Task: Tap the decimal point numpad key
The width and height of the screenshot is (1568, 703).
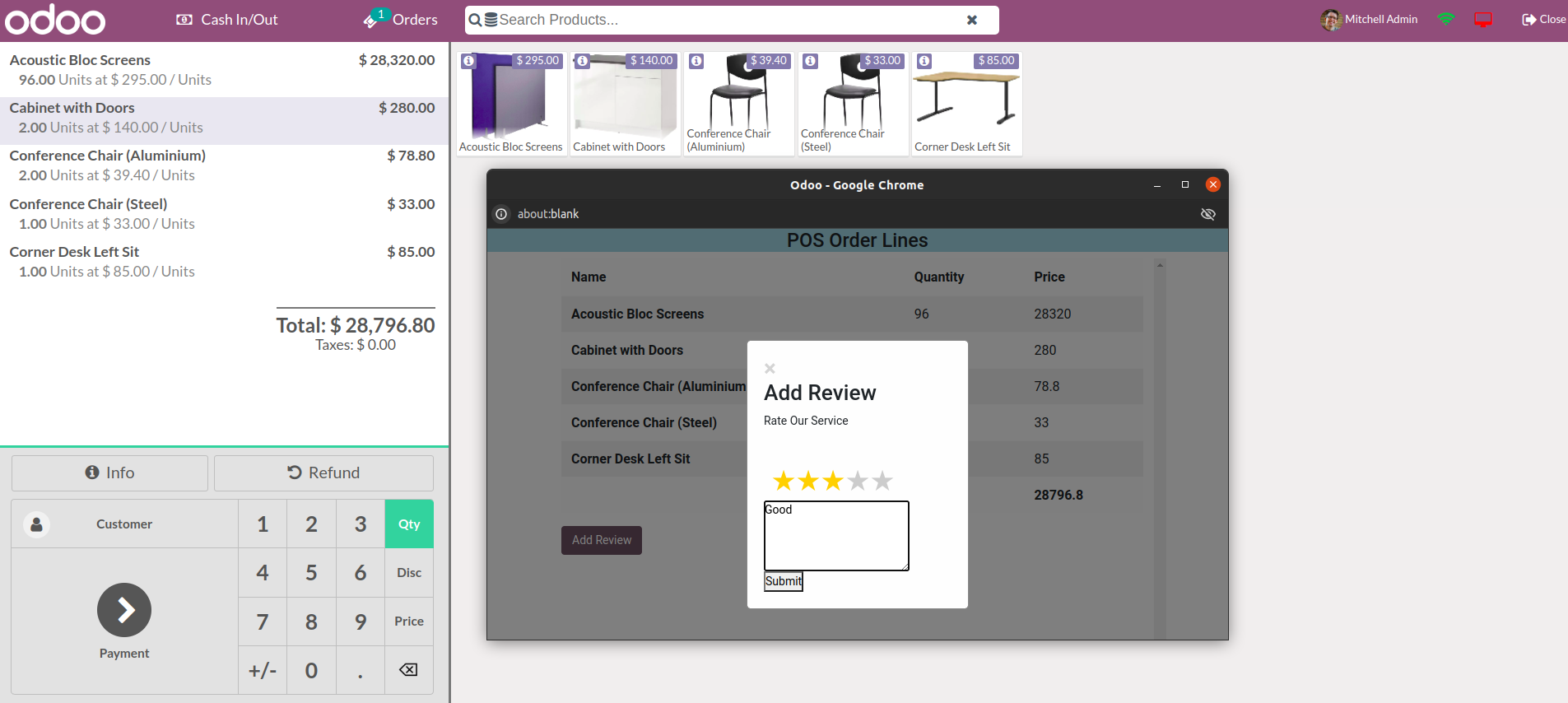Action: point(361,670)
